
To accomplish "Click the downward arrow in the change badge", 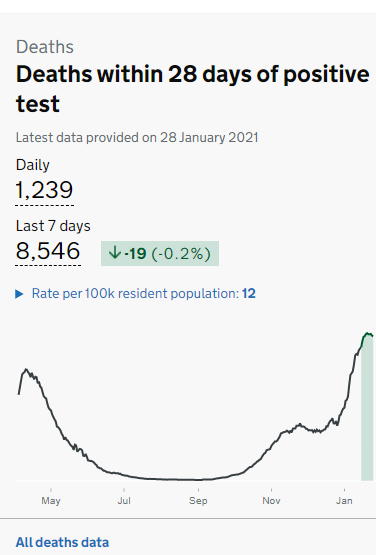I will (115, 253).
